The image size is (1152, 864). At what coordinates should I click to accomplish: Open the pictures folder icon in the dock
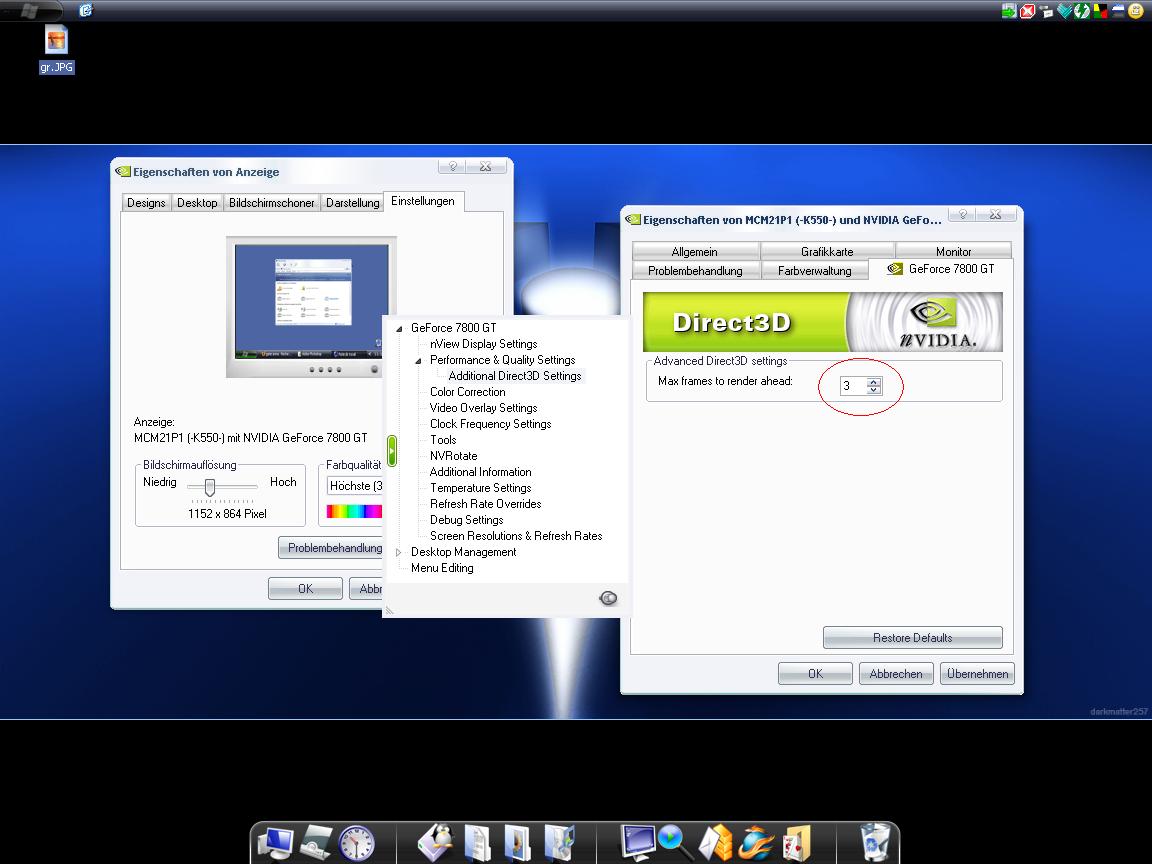pos(518,842)
